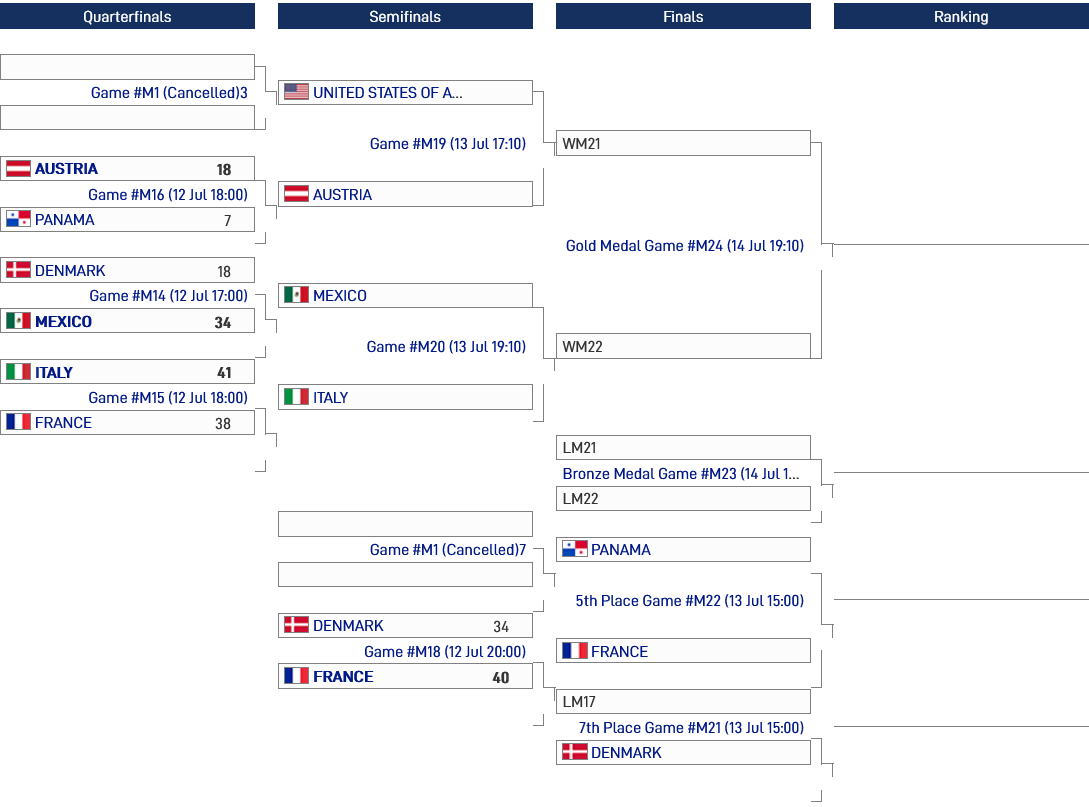Open the Gold Medal Game #M24 link
Viewport: 1089px width, 807px height.
(685, 245)
